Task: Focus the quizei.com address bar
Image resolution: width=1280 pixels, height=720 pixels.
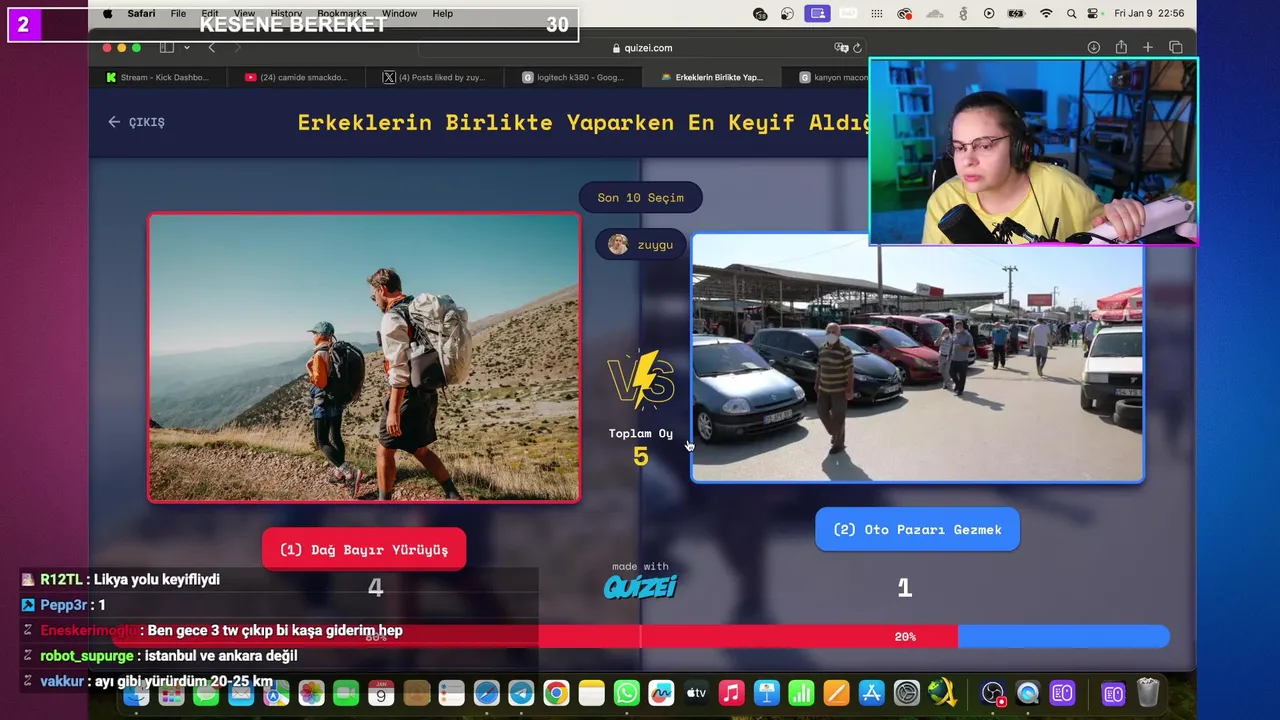Action: click(x=641, y=48)
